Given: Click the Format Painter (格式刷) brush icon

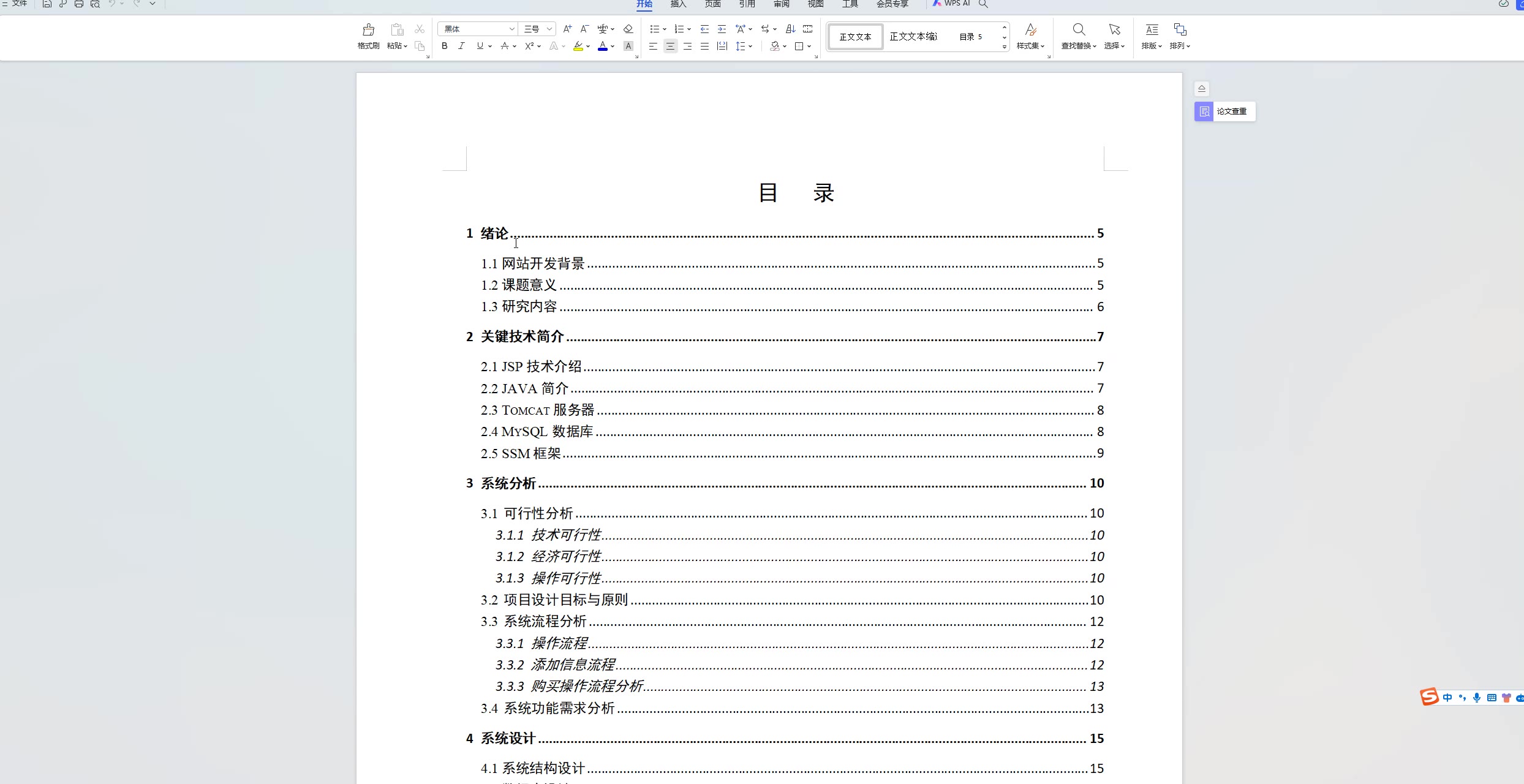Looking at the screenshot, I should tap(368, 29).
